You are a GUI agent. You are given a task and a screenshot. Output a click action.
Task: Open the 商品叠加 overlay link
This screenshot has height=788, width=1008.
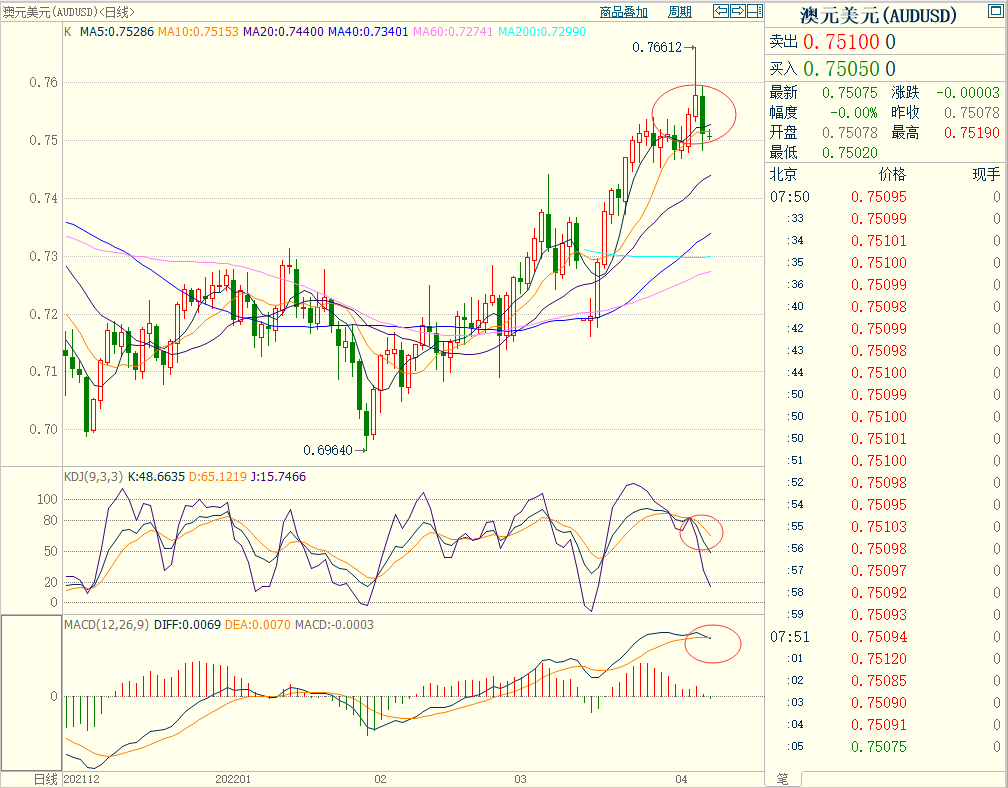coord(624,12)
